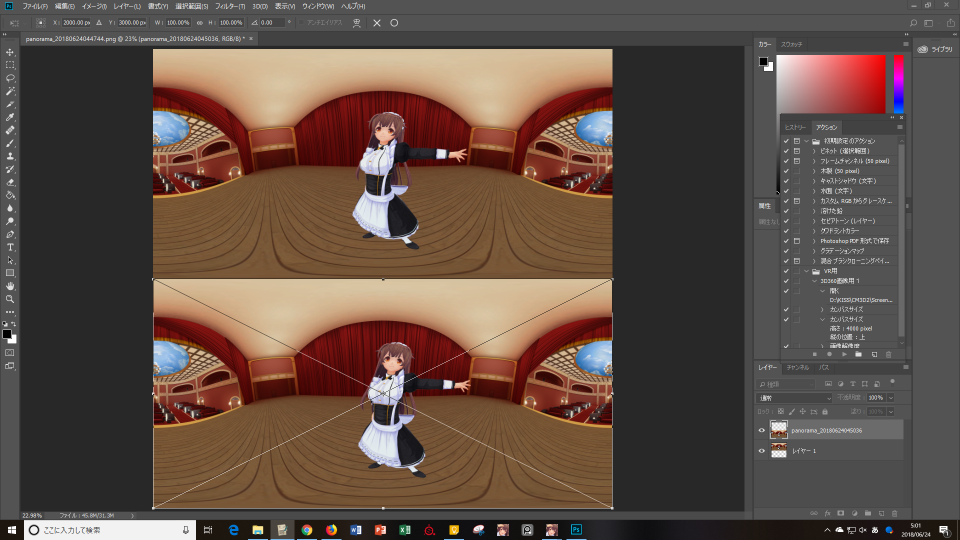Open the layer kind filter dropdown
Viewport: 960px width, 540px height.
[786, 384]
